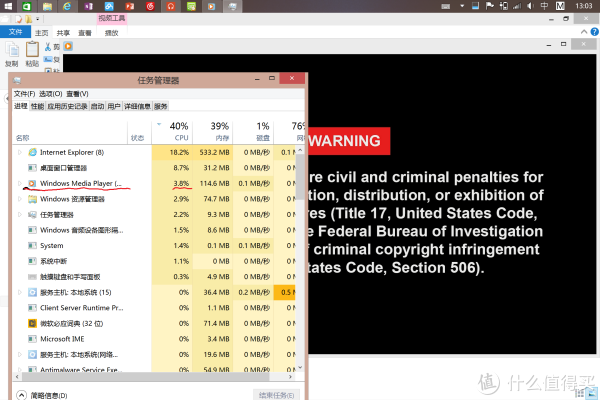Click the M IME mode icon
This screenshot has height=400, width=600.
click(560, 6)
